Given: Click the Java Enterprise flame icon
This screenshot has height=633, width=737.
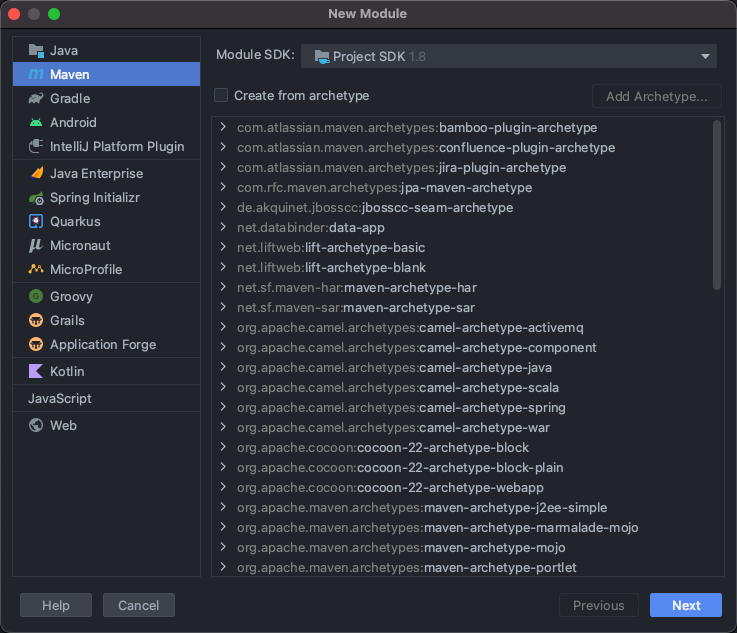Looking at the screenshot, I should point(36,173).
